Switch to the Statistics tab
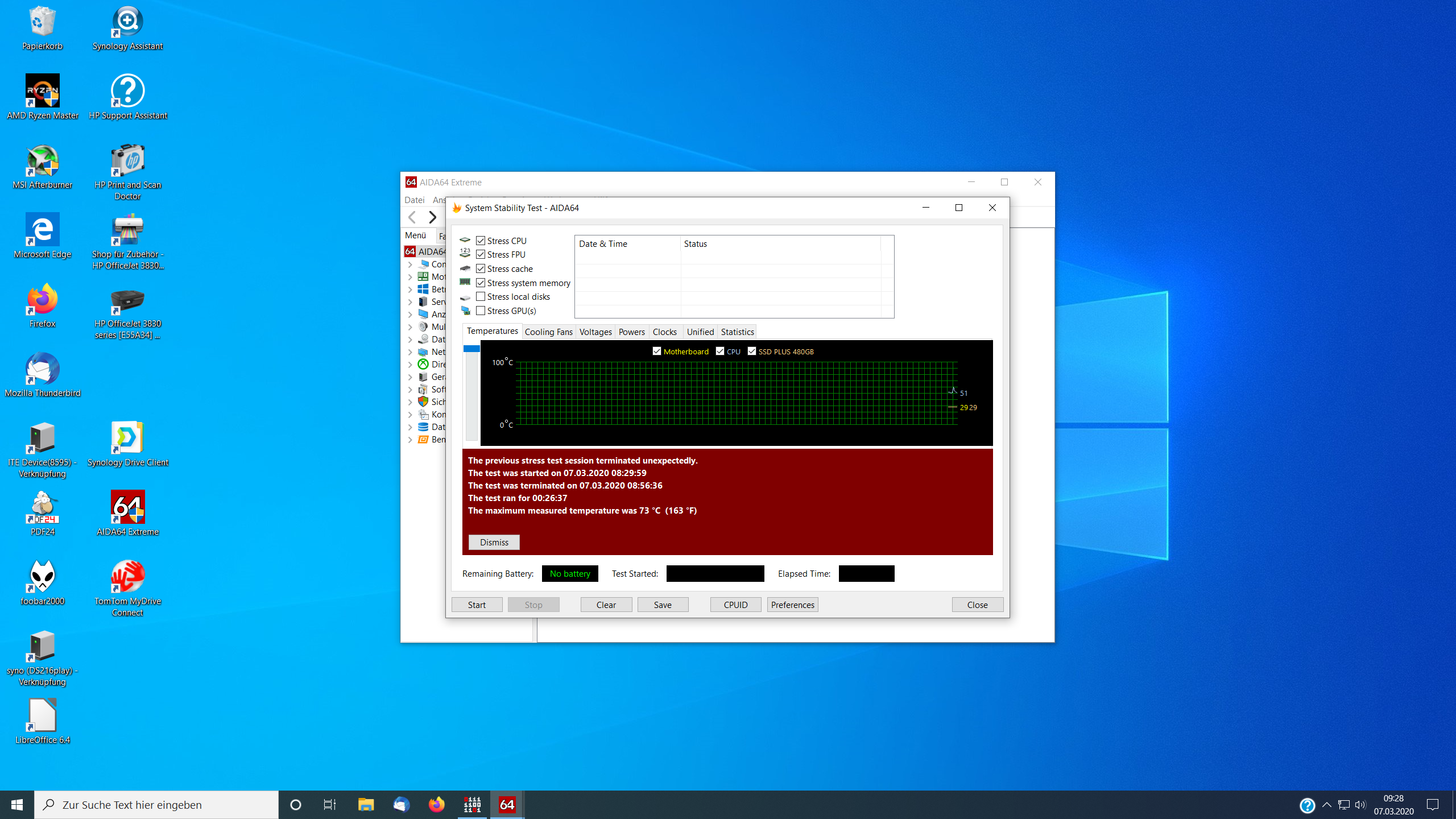 [x=737, y=332]
